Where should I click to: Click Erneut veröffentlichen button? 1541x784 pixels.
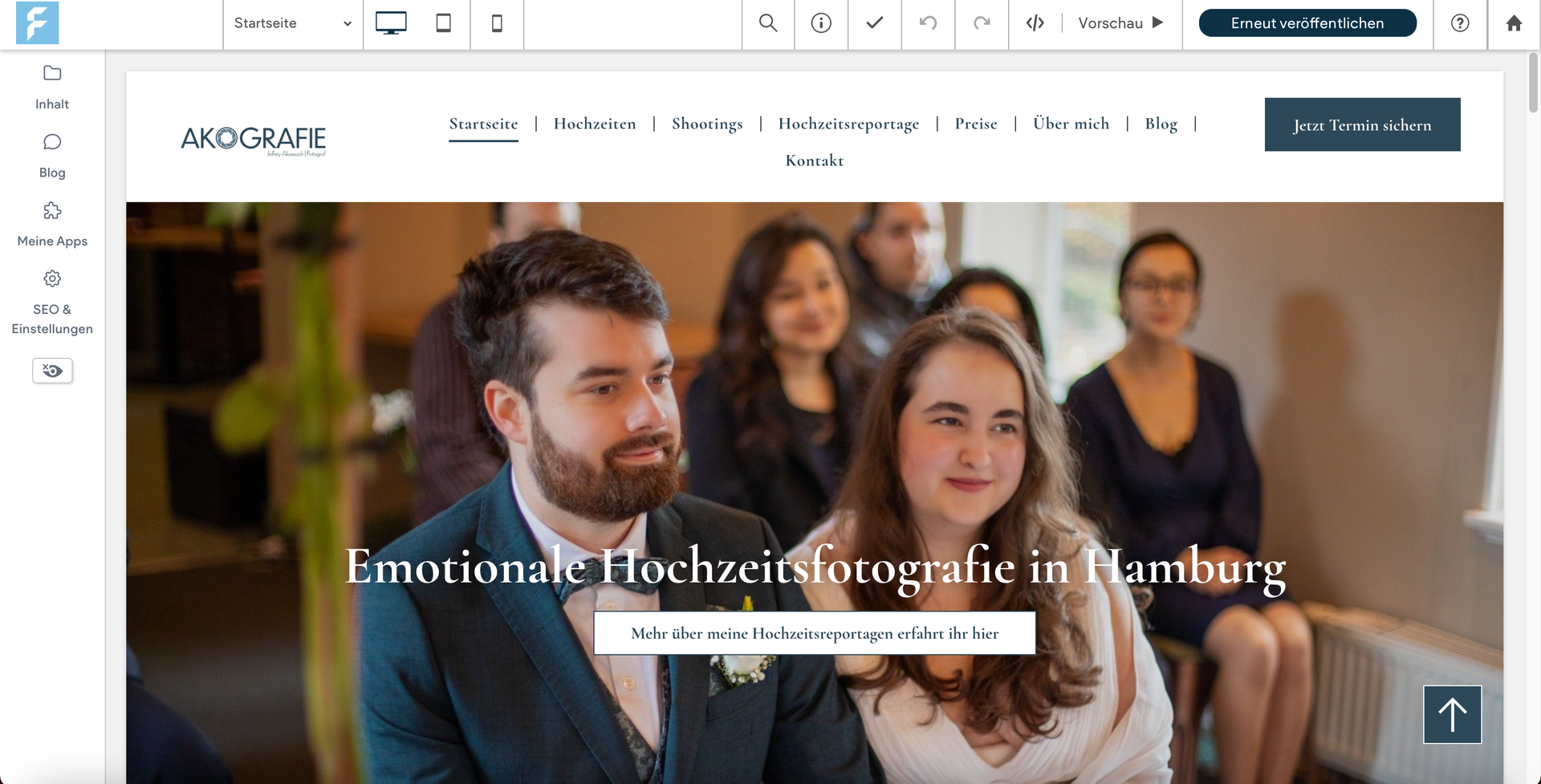click(1307, 23)
